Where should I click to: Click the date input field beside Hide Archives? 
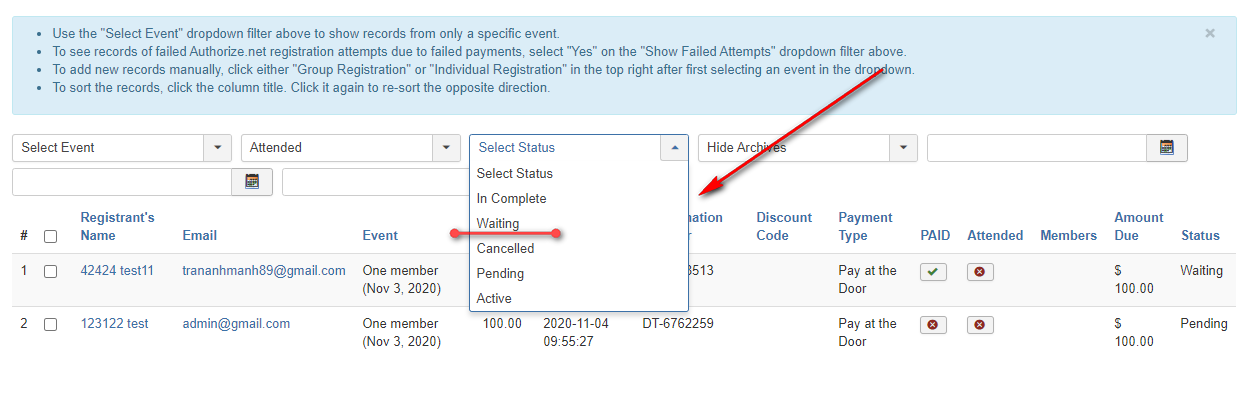[1036, 148]
